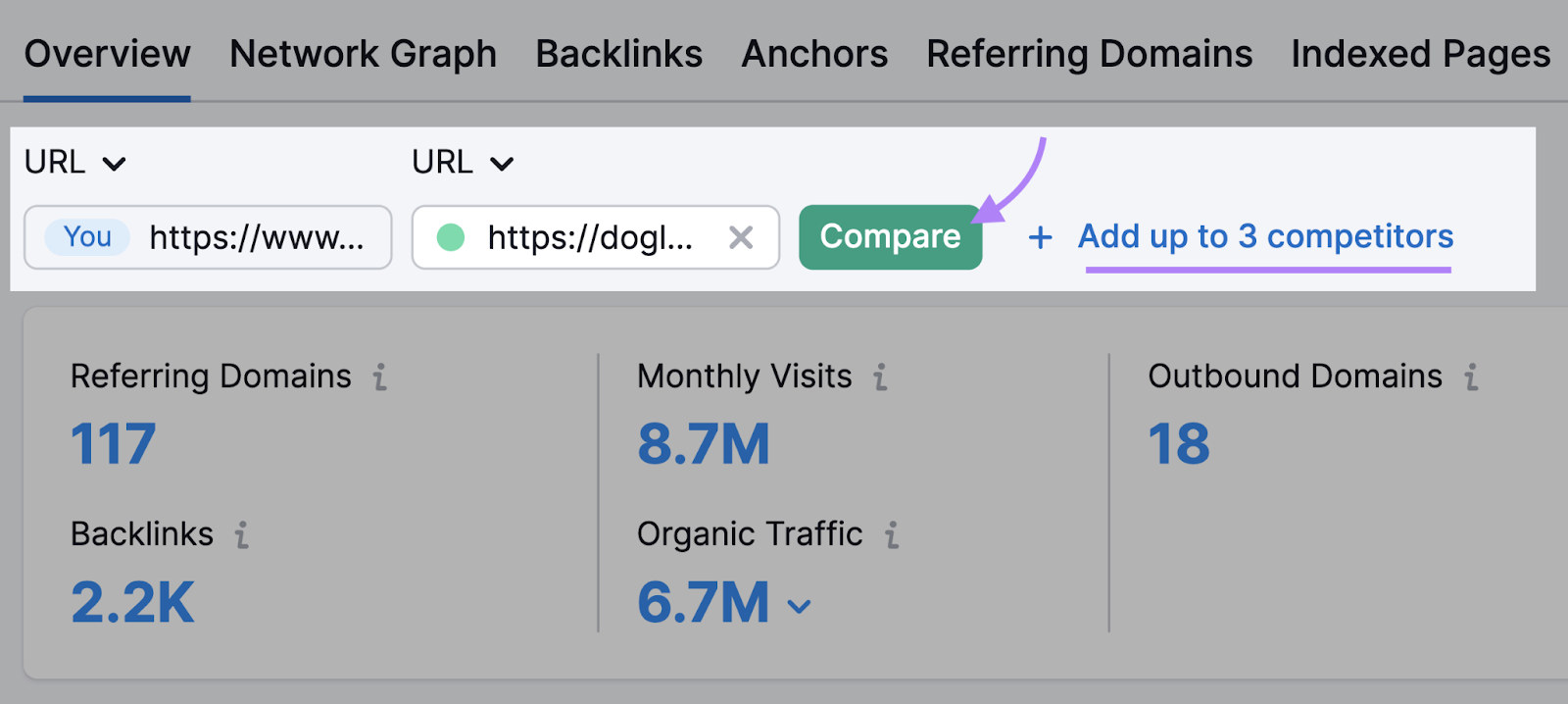1568x704 pixels.
Task: Click the info icon next to Organic Traffic
Action: click(x=890, y=535)
